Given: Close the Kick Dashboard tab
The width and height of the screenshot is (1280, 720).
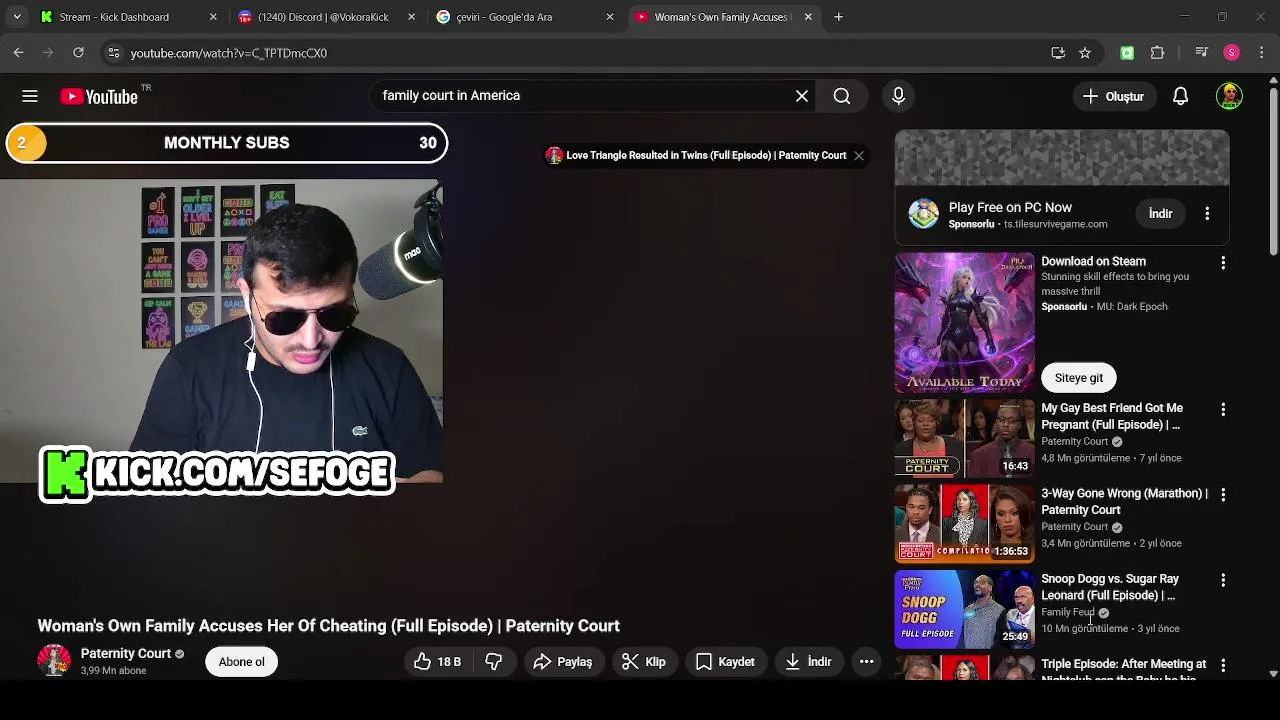Looking at the screenshot, I should pyautogui.click(x=213, y=17).
